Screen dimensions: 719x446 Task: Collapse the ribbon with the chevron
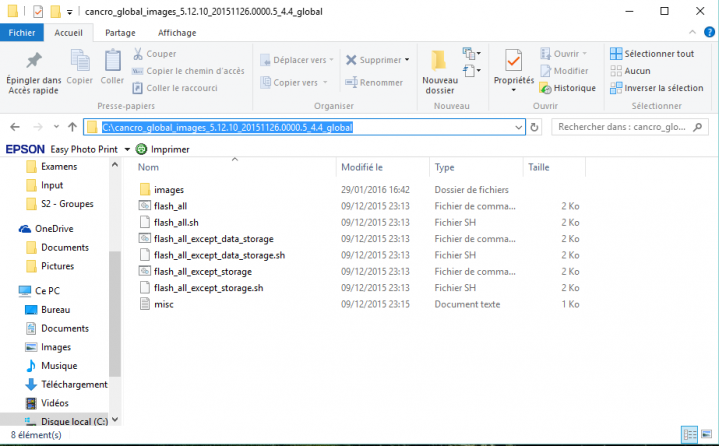[692, 32]
